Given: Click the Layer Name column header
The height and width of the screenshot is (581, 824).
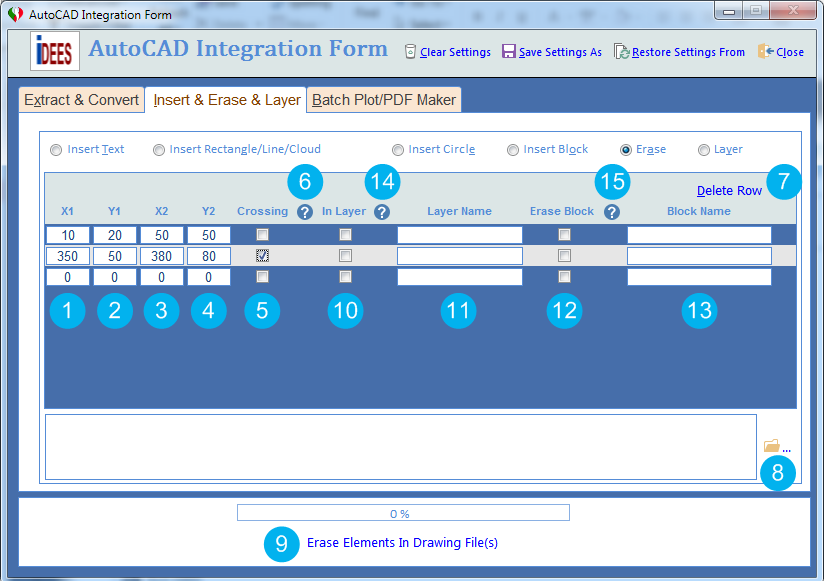Looking at the screenshot, I should (x=459, y=211).
